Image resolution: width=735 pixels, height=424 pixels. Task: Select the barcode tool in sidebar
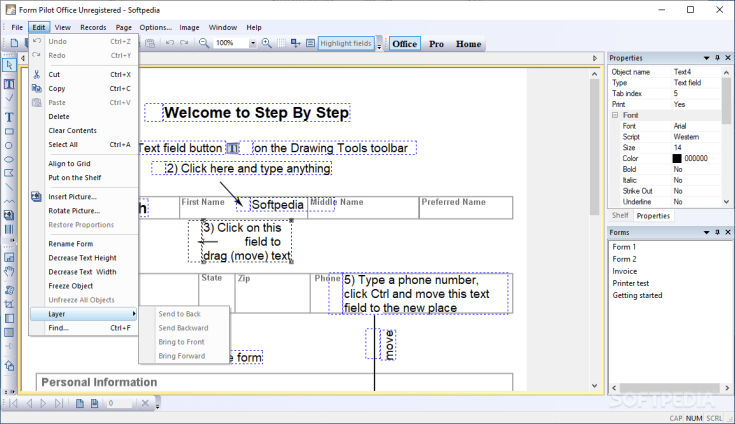9,229
